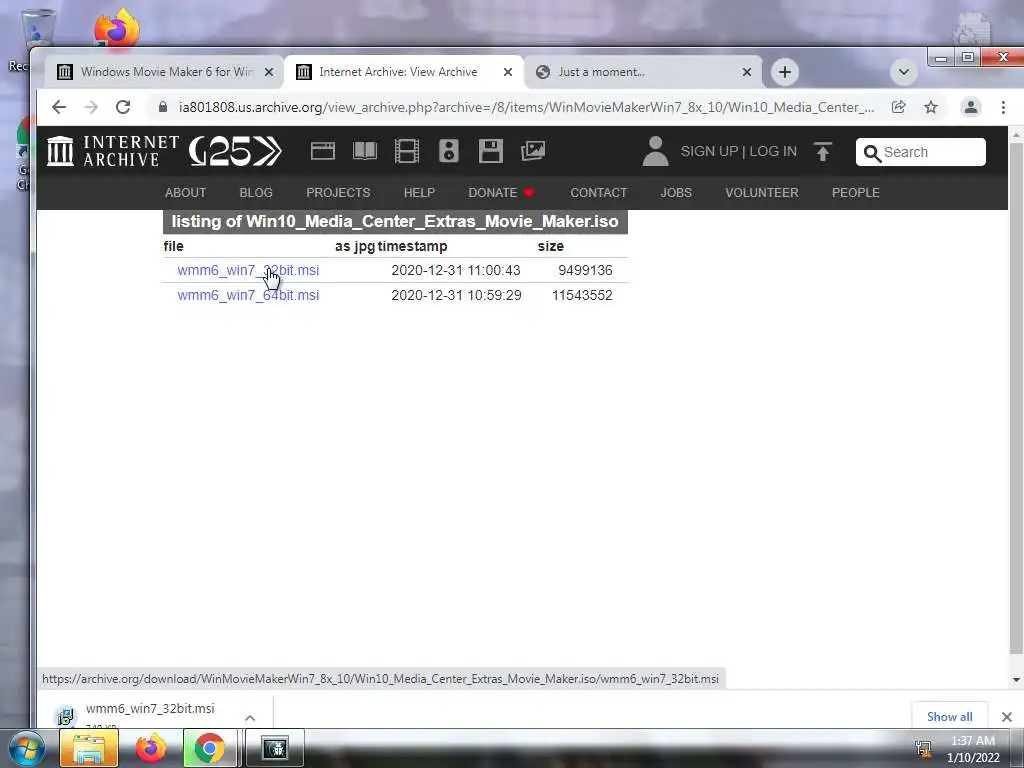
Task: Click the search magnifier icon
Action: pos(872,153)
